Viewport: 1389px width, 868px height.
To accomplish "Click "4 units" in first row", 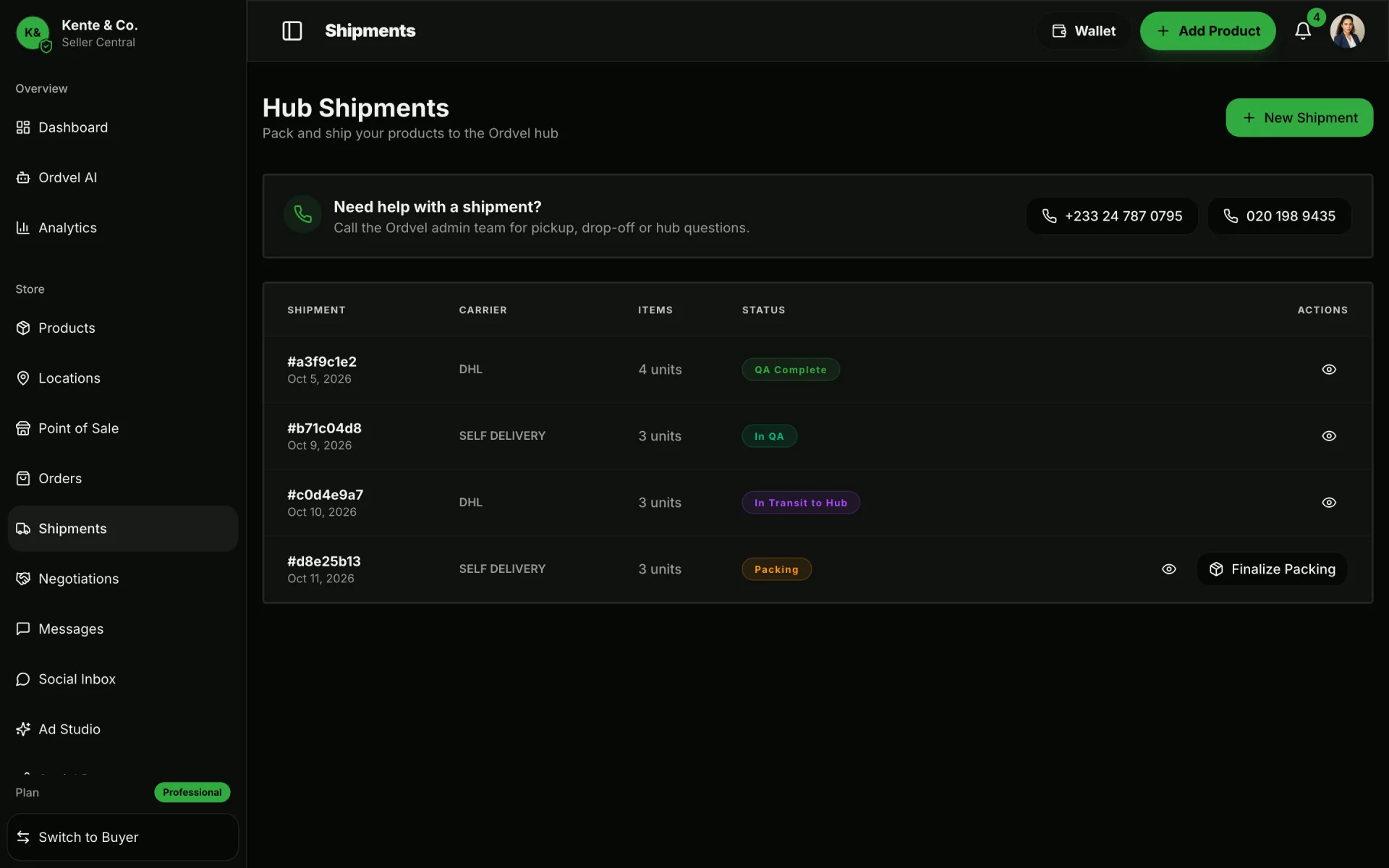I will click(660, 370).
